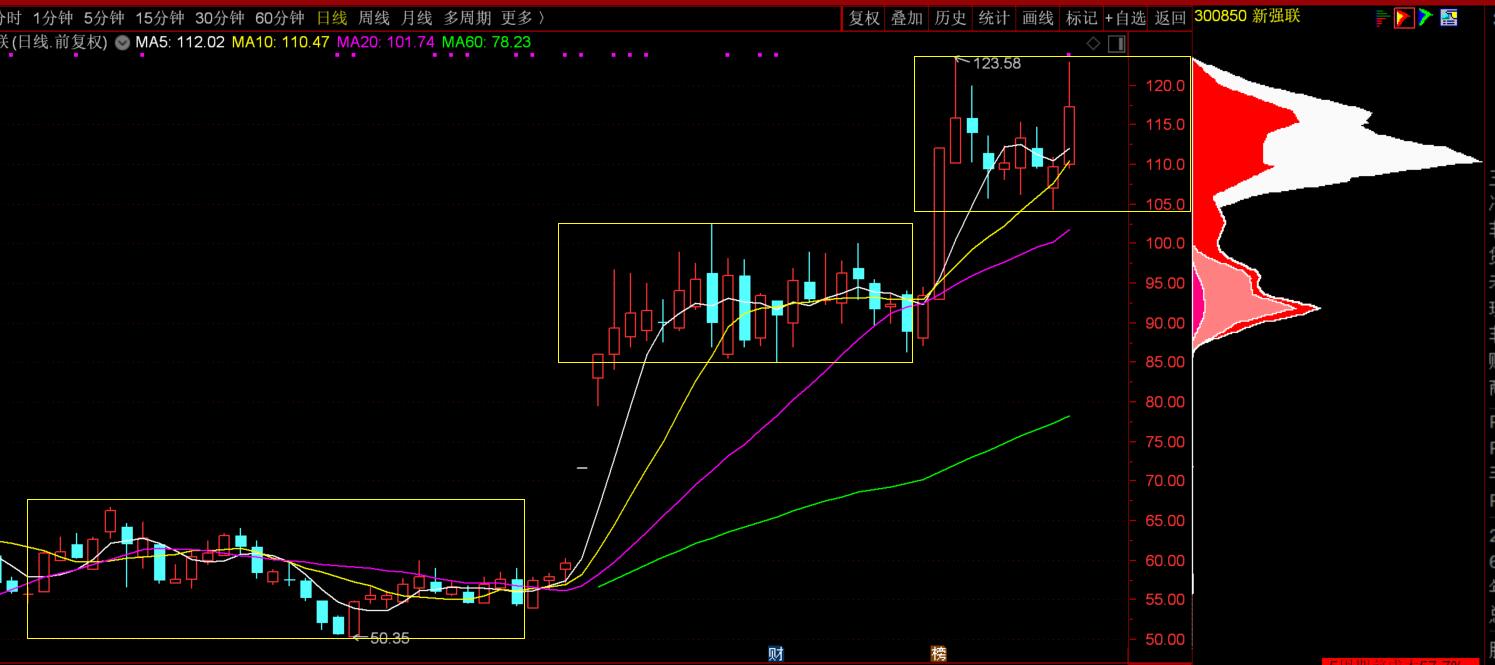
Task: Click the 画线 drawing tools button
Action: pos(1038,18)
